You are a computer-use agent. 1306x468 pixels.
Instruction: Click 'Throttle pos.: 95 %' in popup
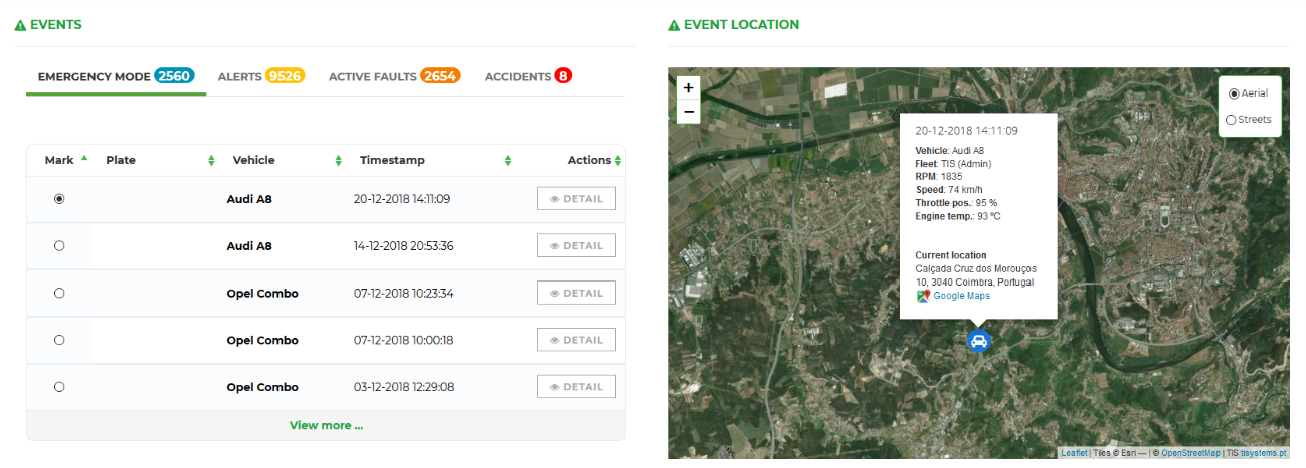click(956, 202)
